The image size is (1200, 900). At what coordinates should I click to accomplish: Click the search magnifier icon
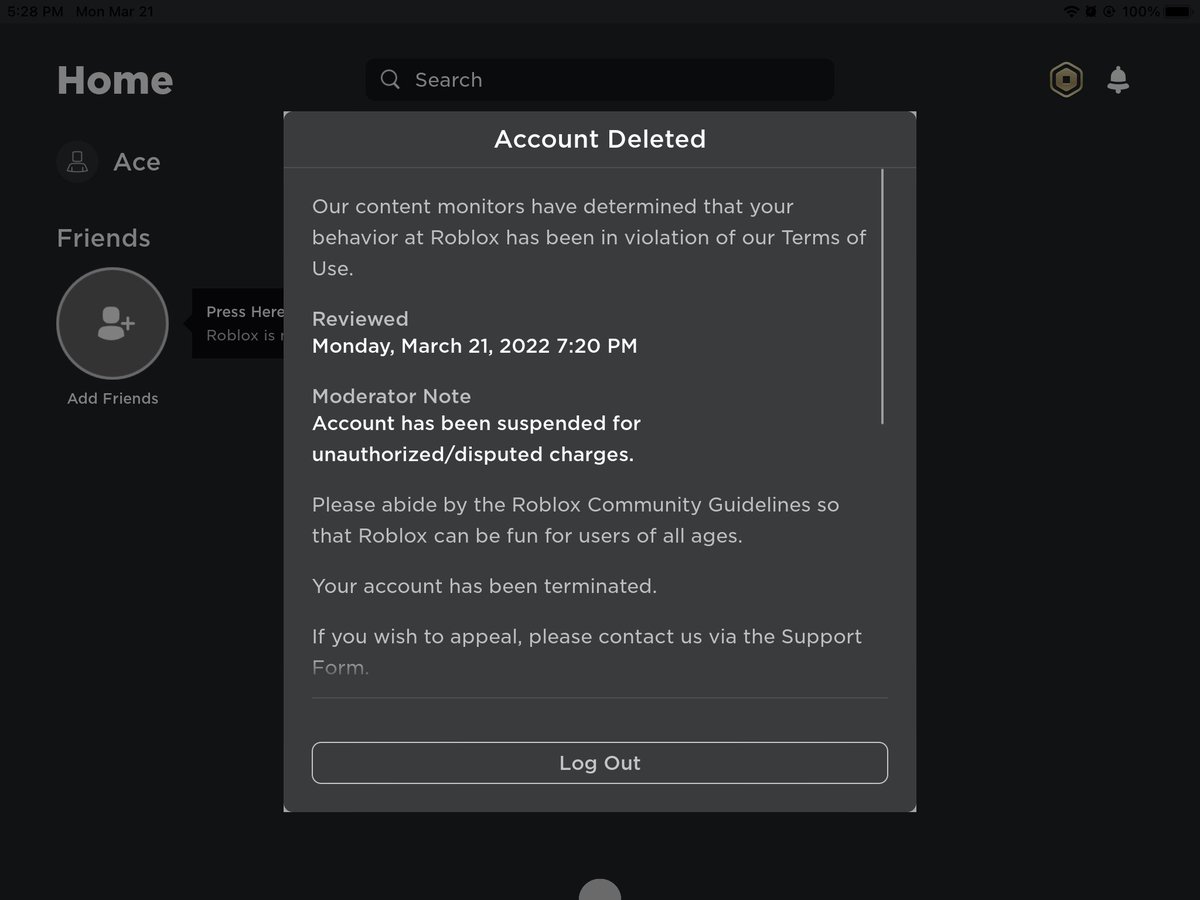pos(389,79)
